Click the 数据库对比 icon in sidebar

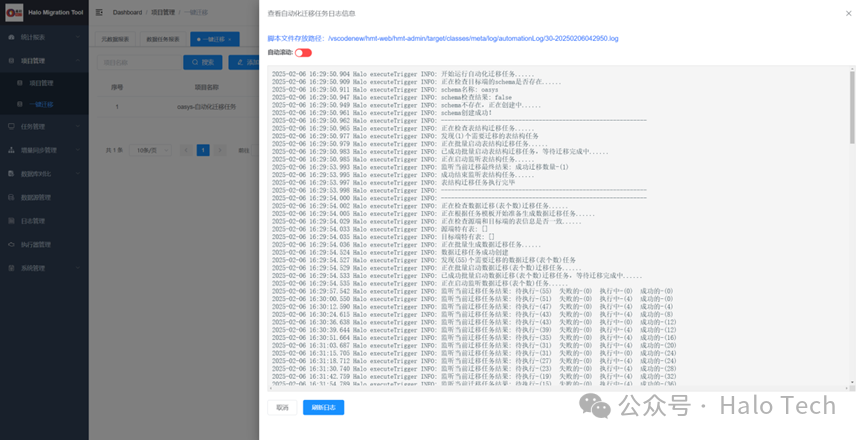(x=11, y=173)
